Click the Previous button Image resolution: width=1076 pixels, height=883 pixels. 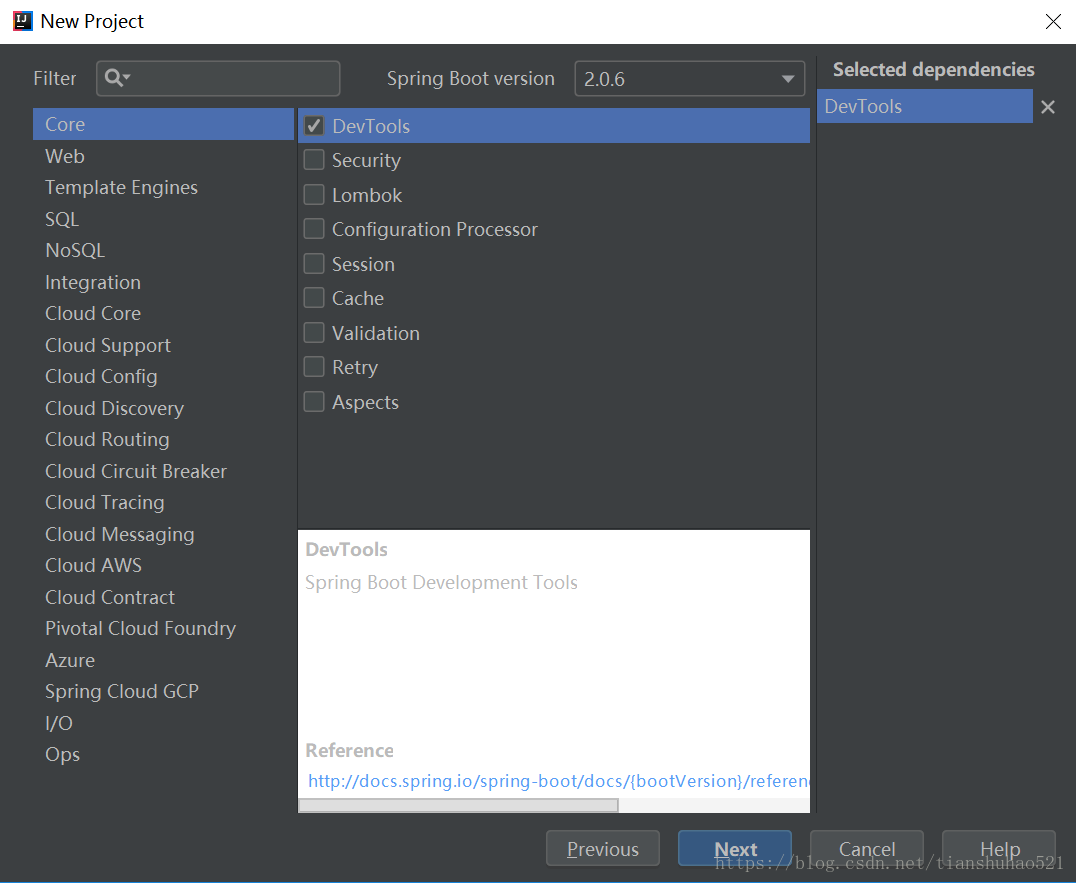[x=603, y=849]
